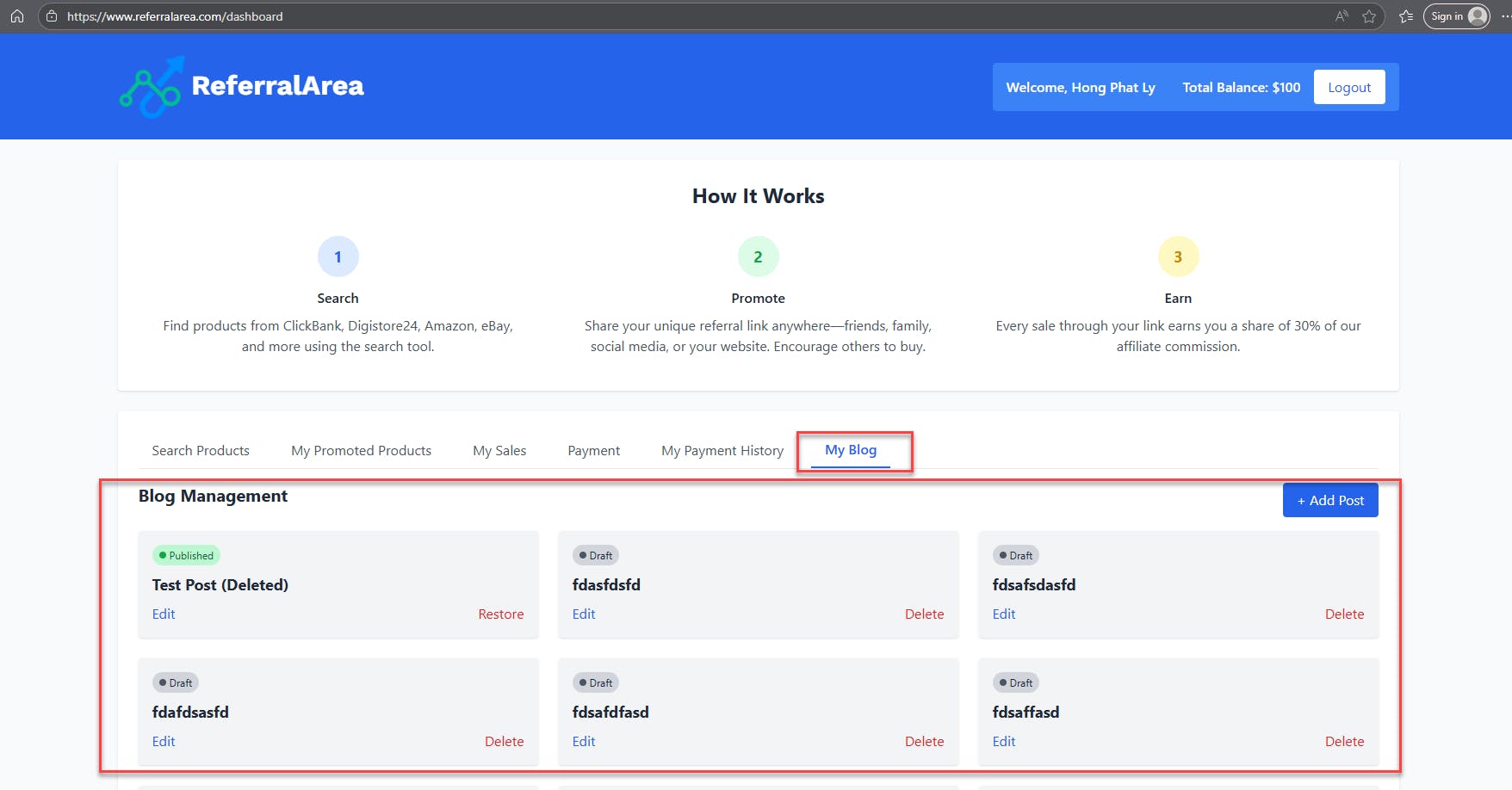The width and height of the screenshot is (1512, 790).
Task: Add page to favorites star icon
Action: pyautogui.click(x=1369, y=16)
